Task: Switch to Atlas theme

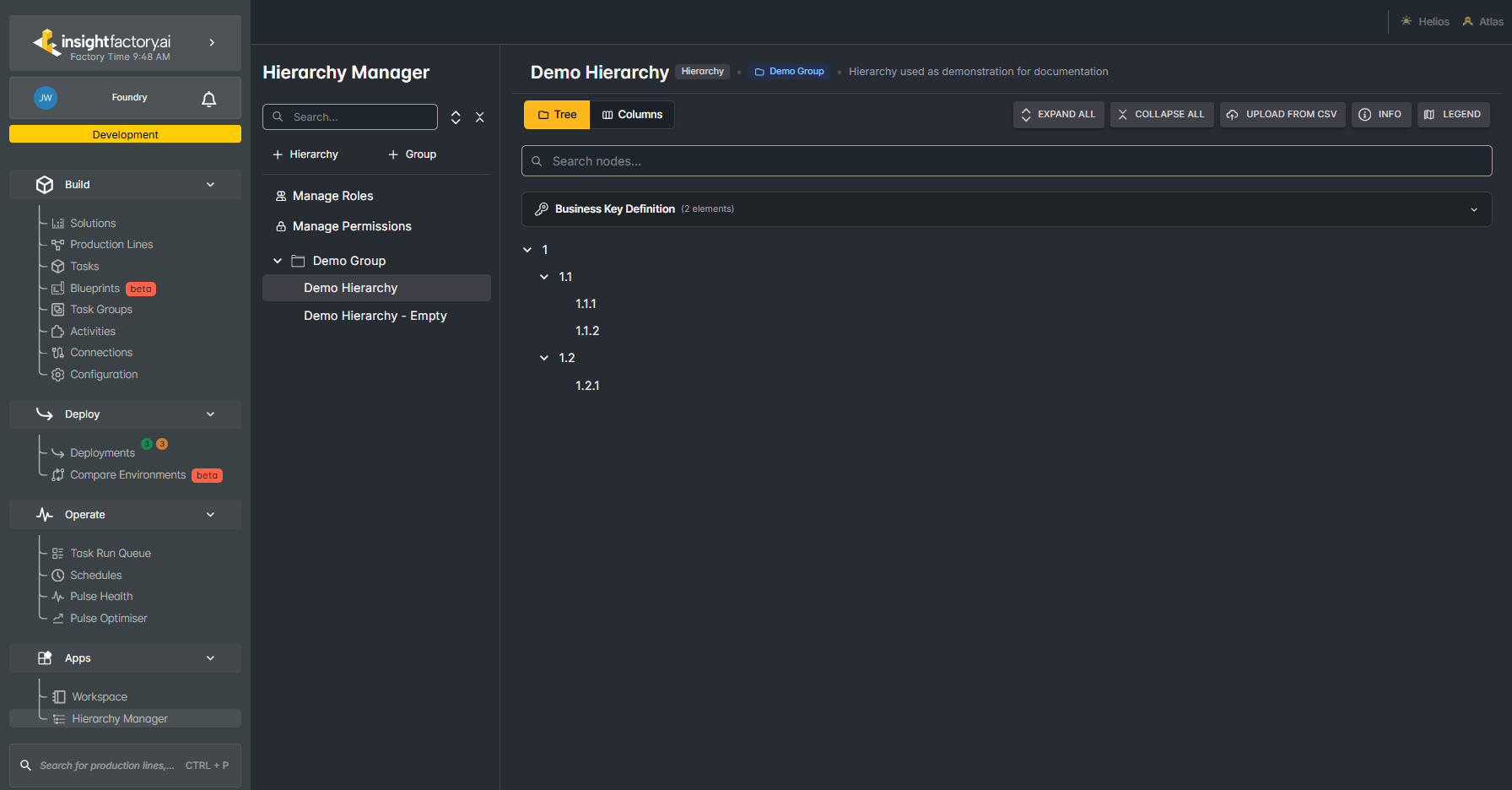Action: [1483, 21]
